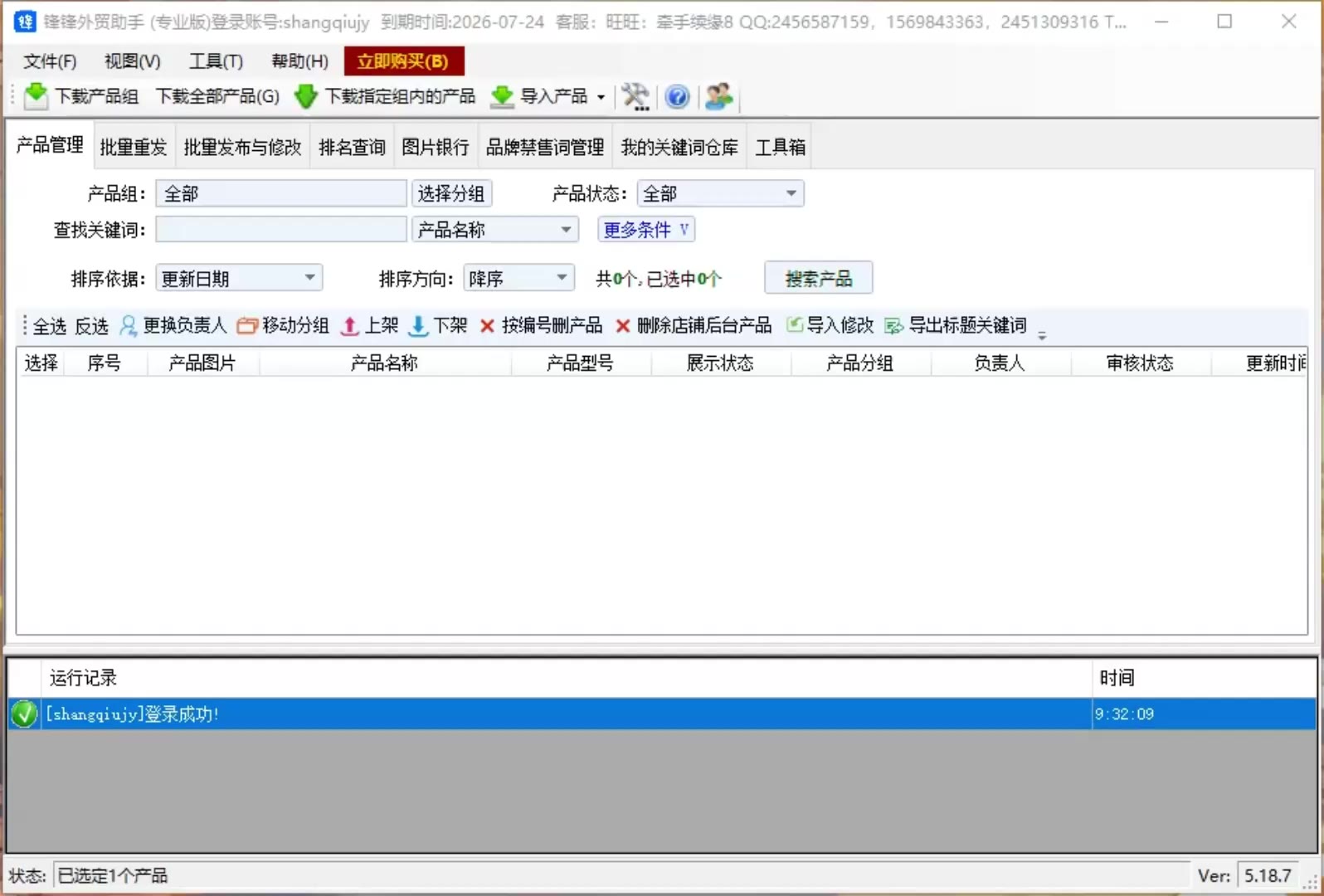1324x896 pixels.
Task: Open the 排序方向 降序 dropdown
Action: [518, 278]
